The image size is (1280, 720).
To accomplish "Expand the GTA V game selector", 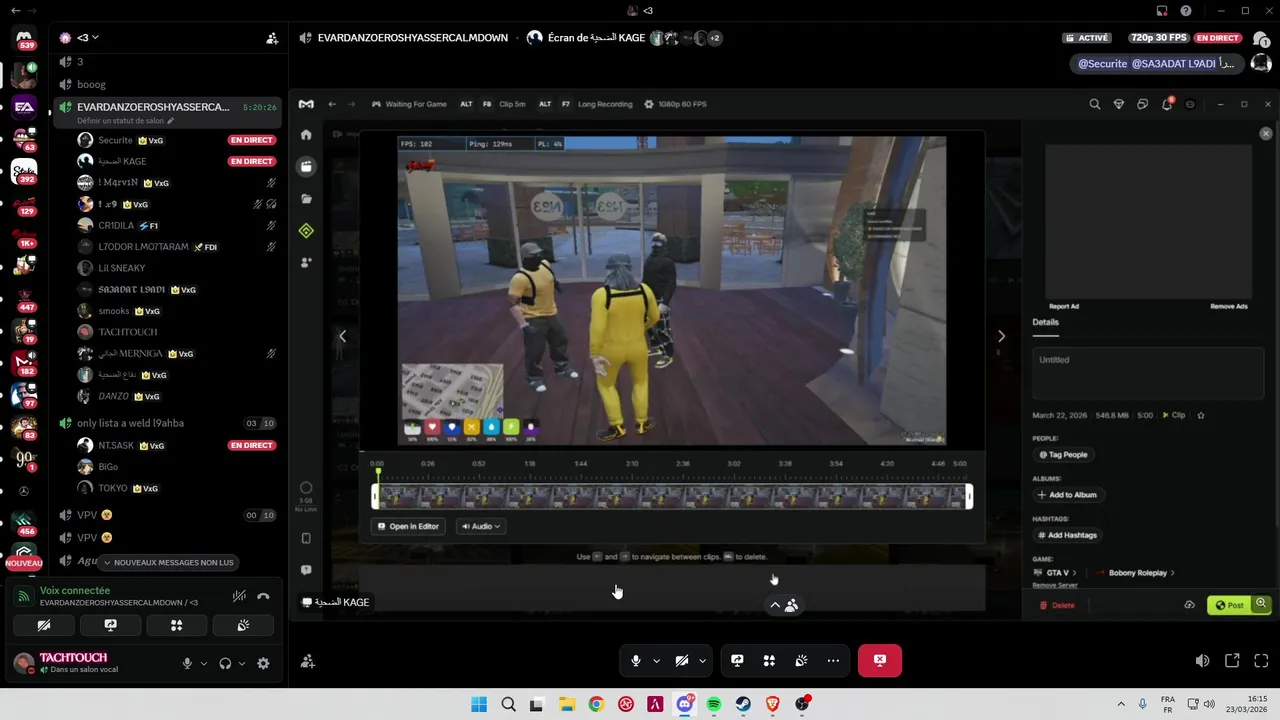I will coord(1056,573).
